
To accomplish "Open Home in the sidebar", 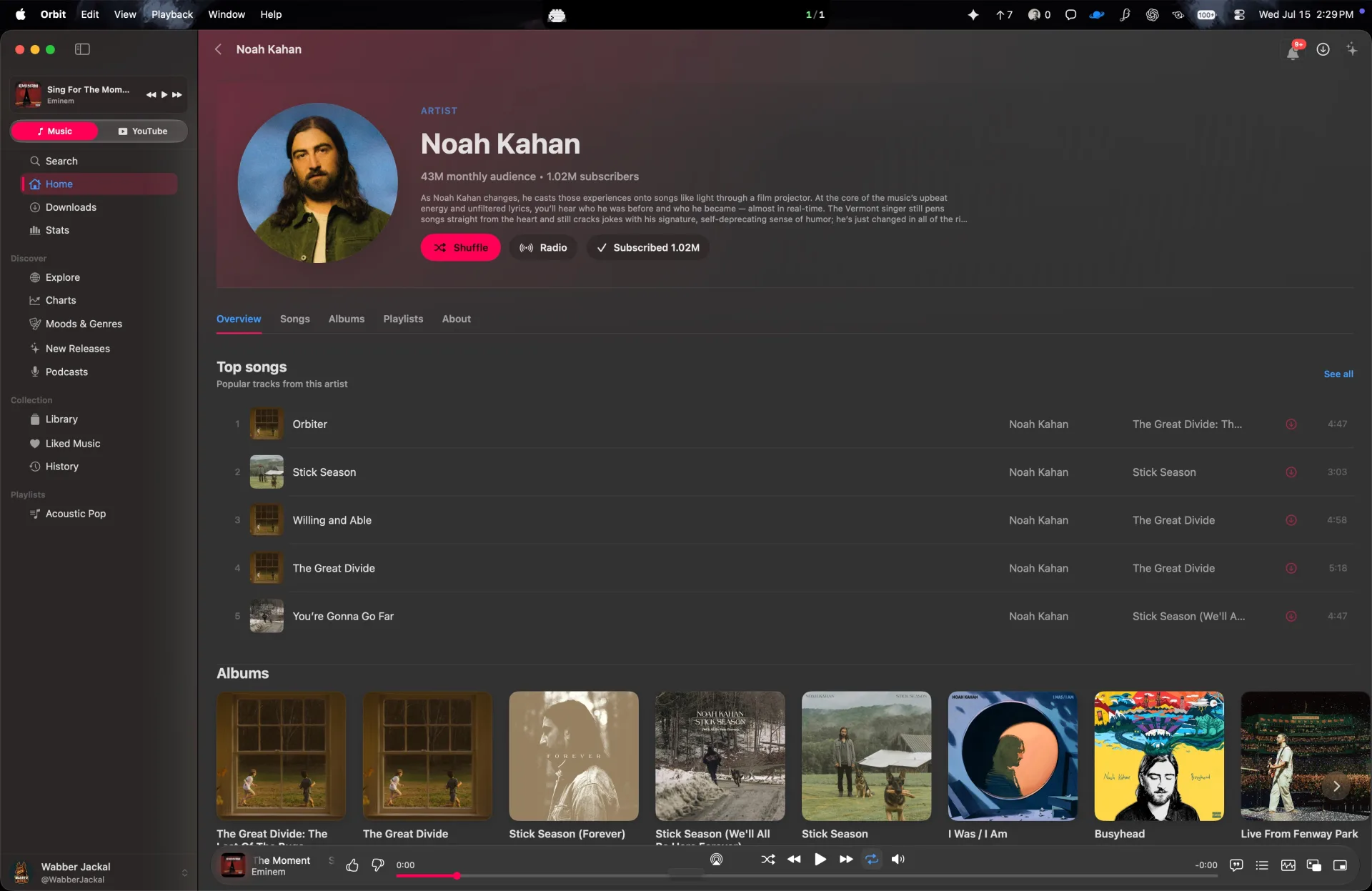I will 99,184.
